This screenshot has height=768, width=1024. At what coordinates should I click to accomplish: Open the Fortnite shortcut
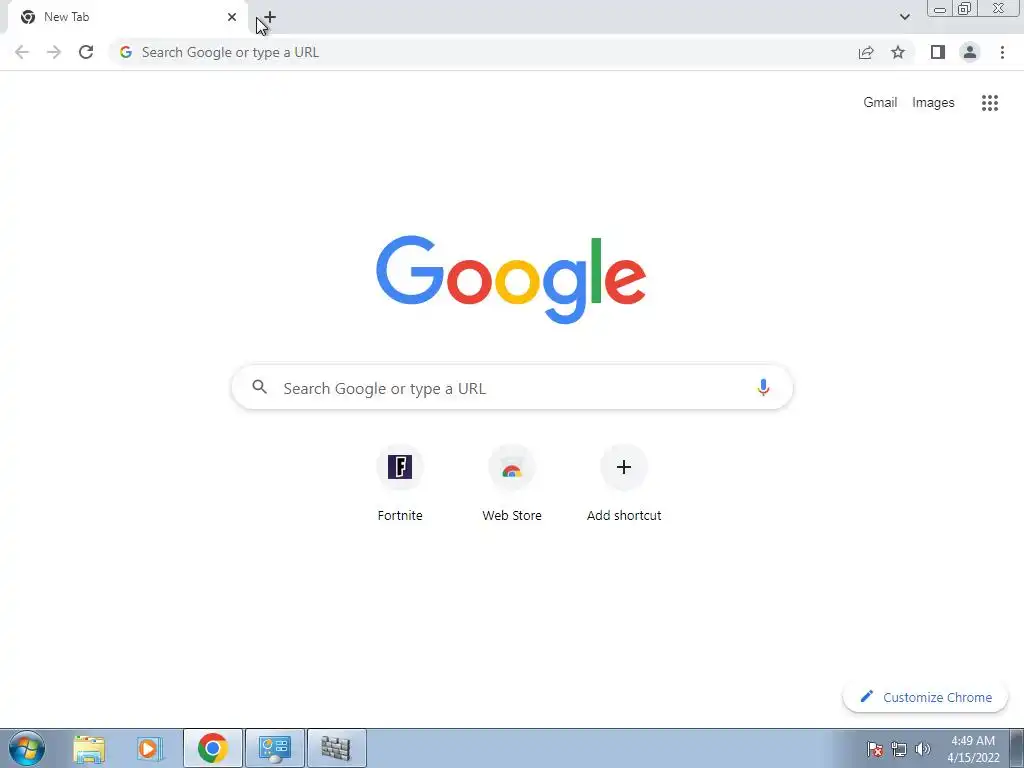coord(400,483)
